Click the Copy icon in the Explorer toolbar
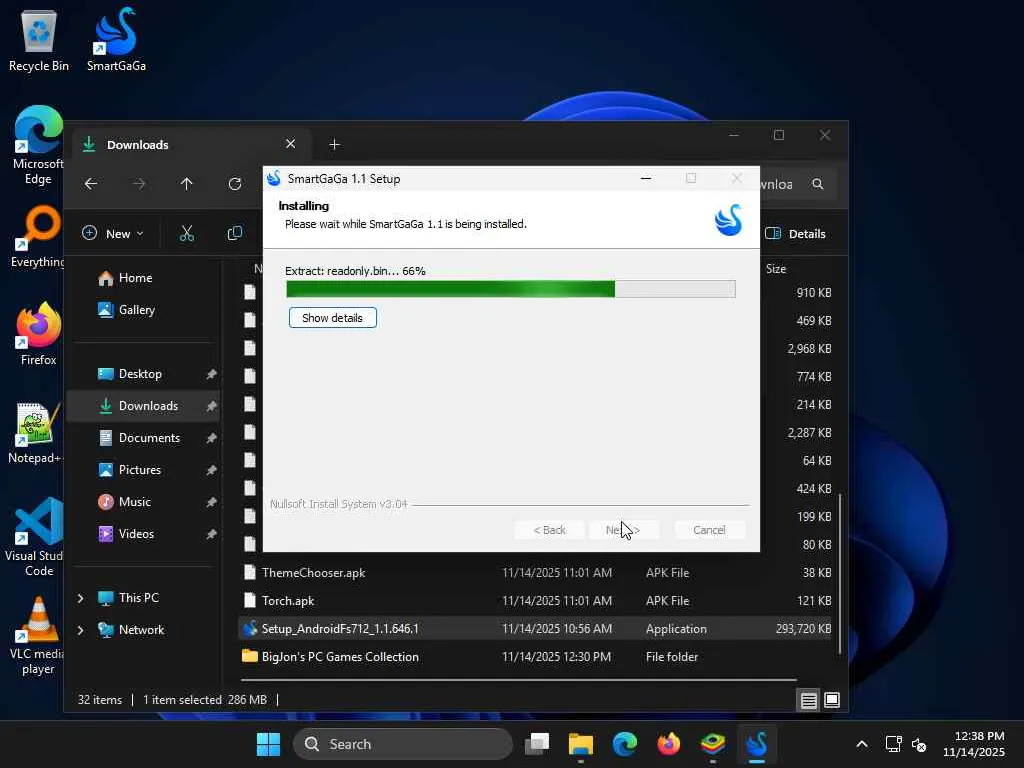This screenshot has width=1024, height=768. 235,233
